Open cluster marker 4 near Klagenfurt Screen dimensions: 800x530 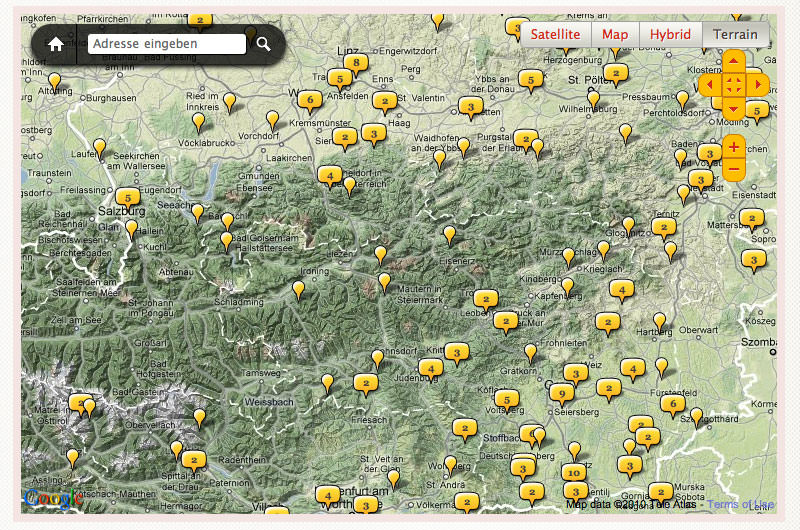(x=328, y=496)
